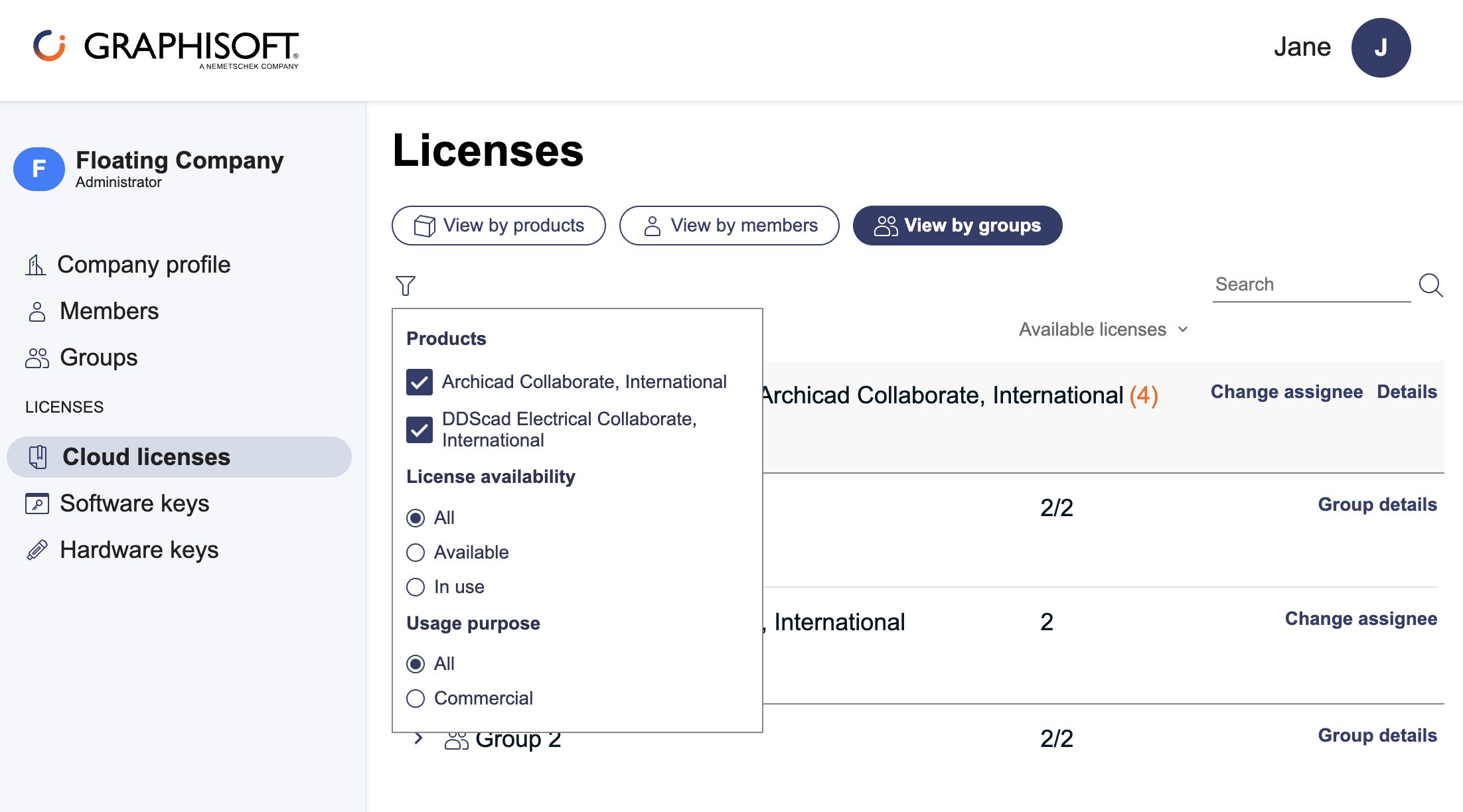Open Jane's user avatar menu
This screenshot has height=812, width=1463.
[x=1381, y=48]
